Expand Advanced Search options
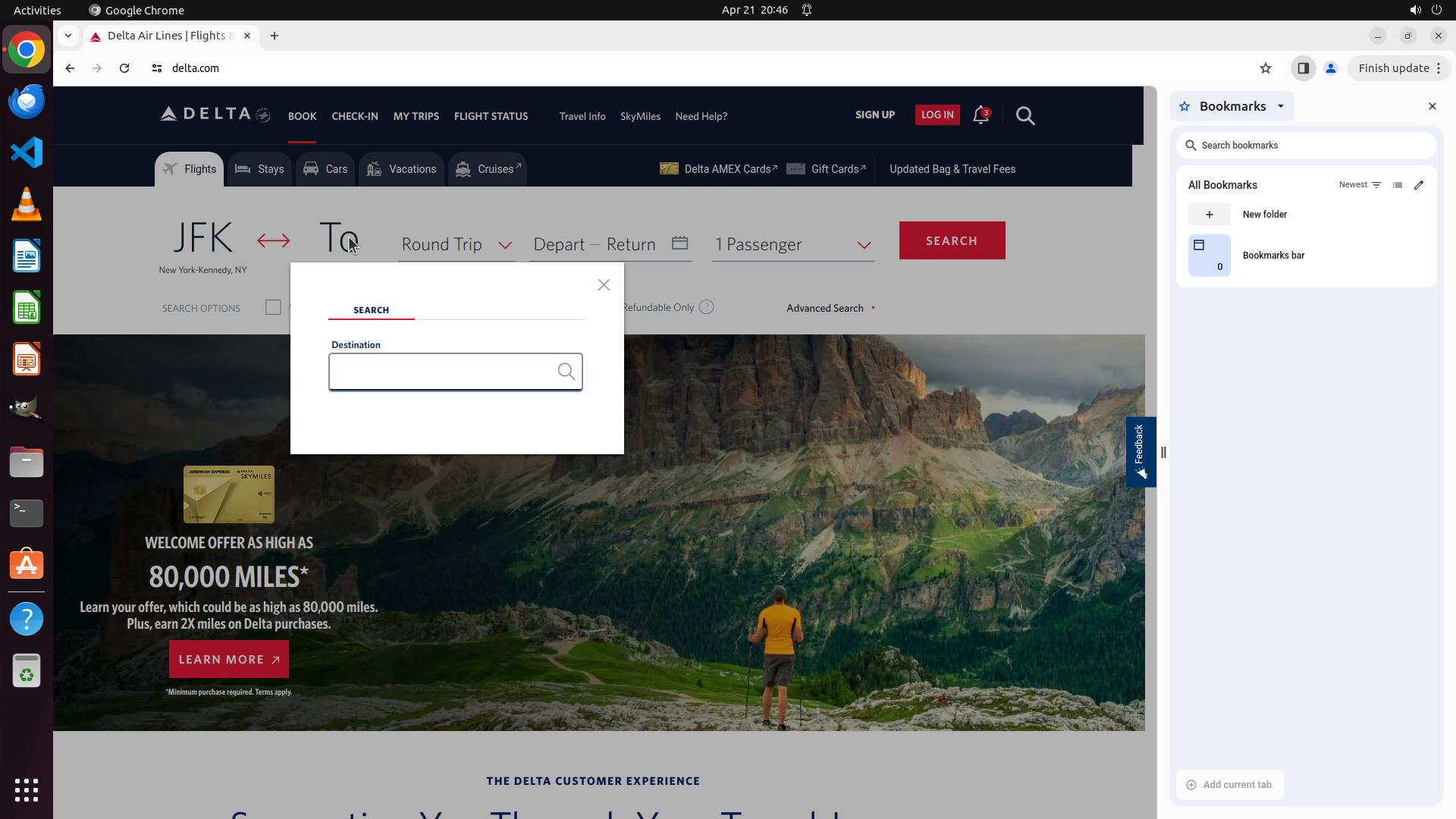Viewport: 1456px width, 819px height. [x=830, y=308]
